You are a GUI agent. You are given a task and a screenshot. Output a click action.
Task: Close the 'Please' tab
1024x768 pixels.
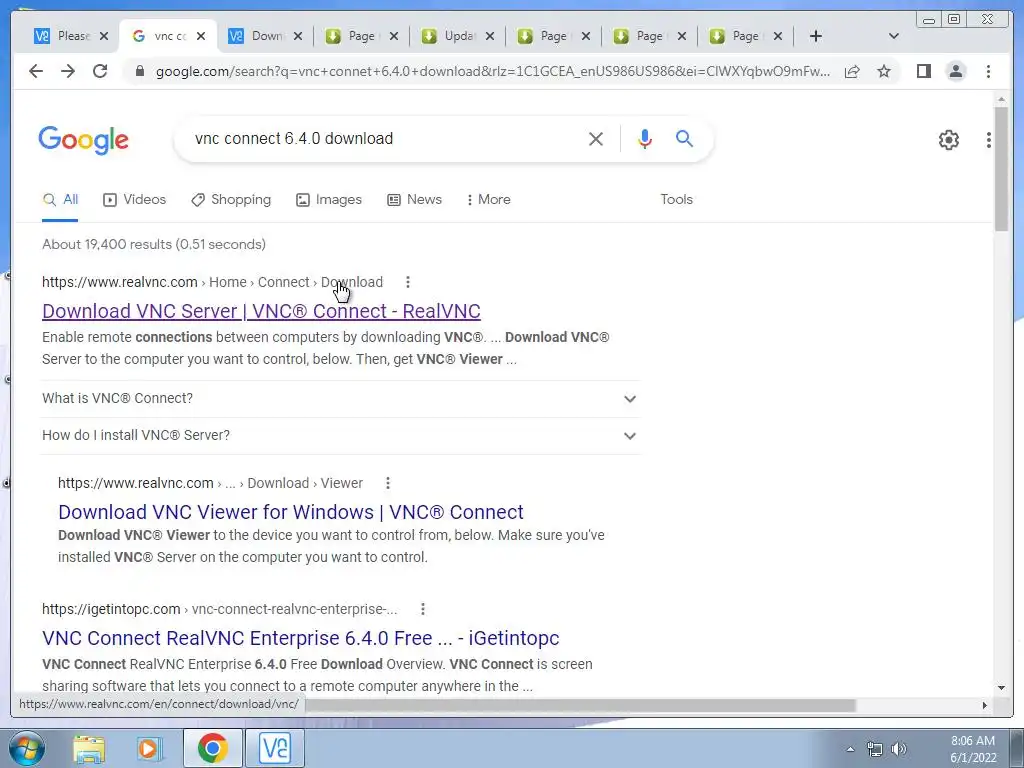click(104, 36)
